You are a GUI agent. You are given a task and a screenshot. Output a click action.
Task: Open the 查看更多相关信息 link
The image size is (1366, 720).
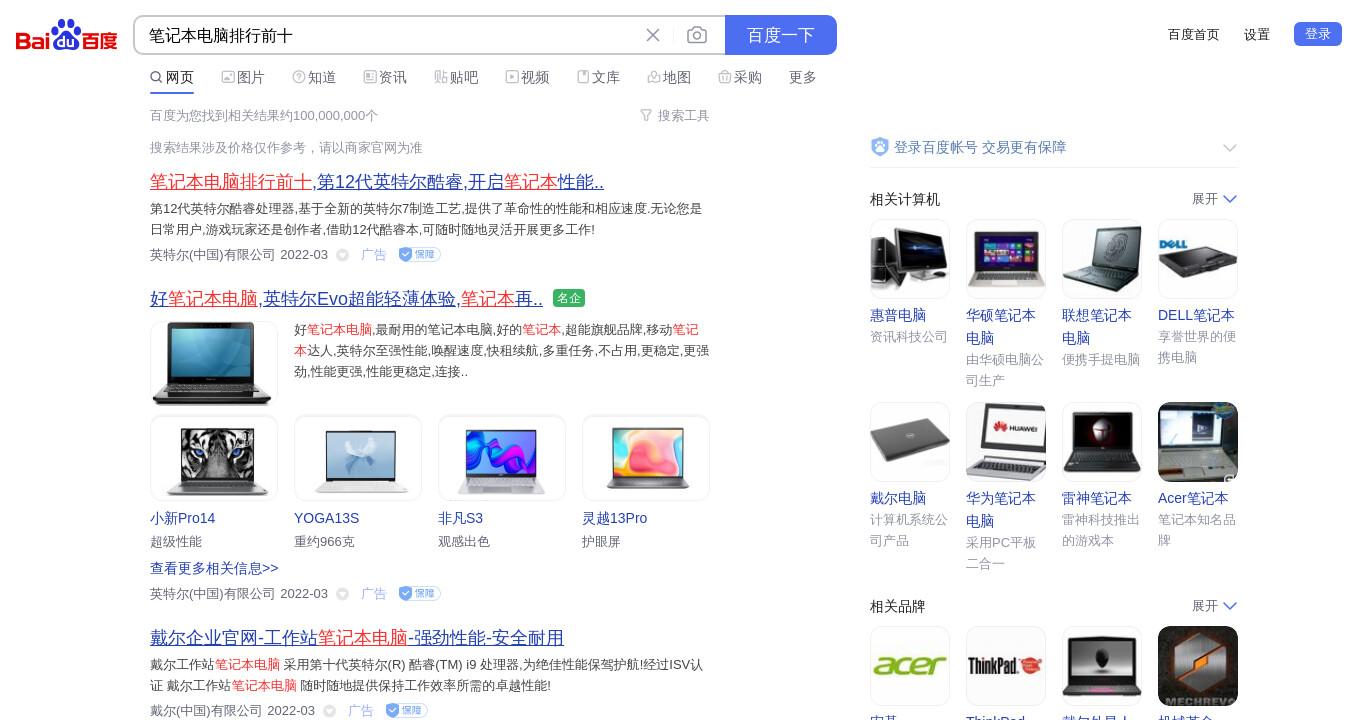214,568
